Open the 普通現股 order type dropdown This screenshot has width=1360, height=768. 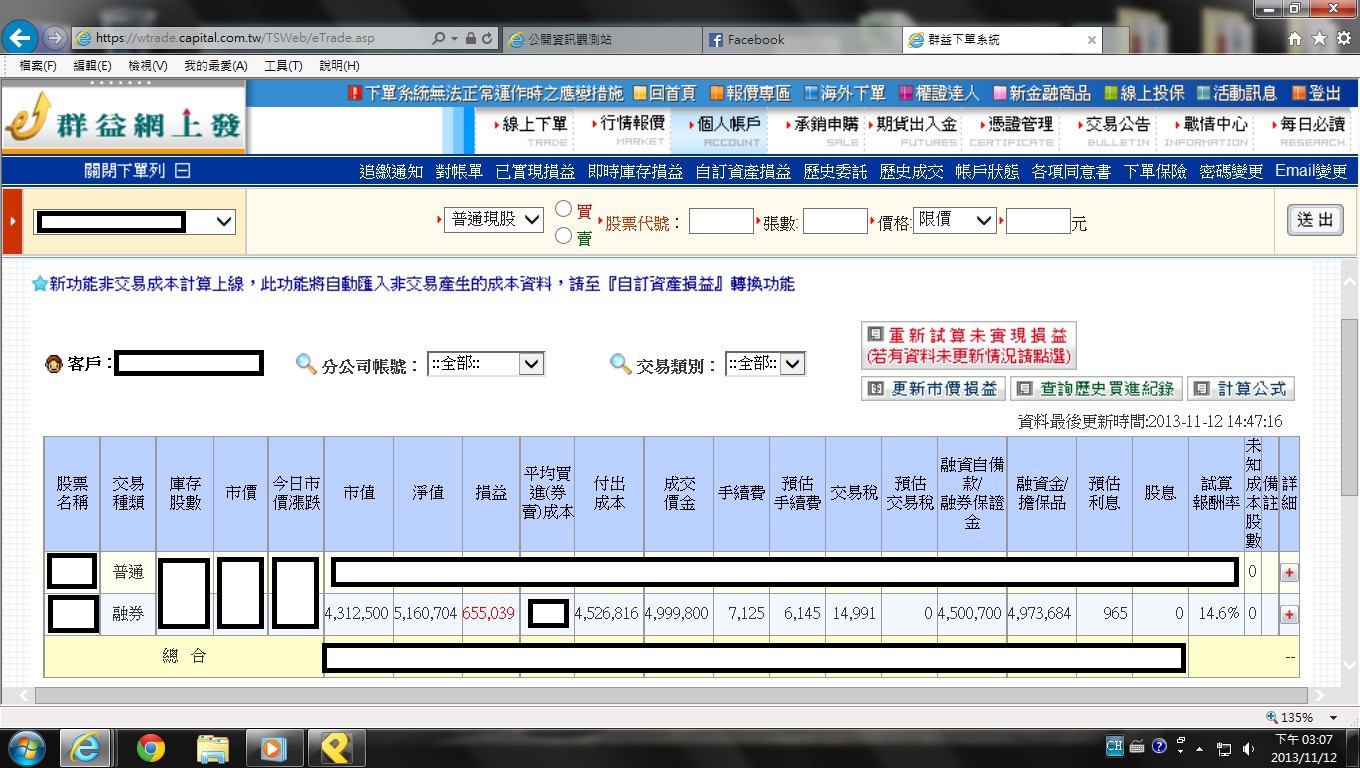point(494,219)
